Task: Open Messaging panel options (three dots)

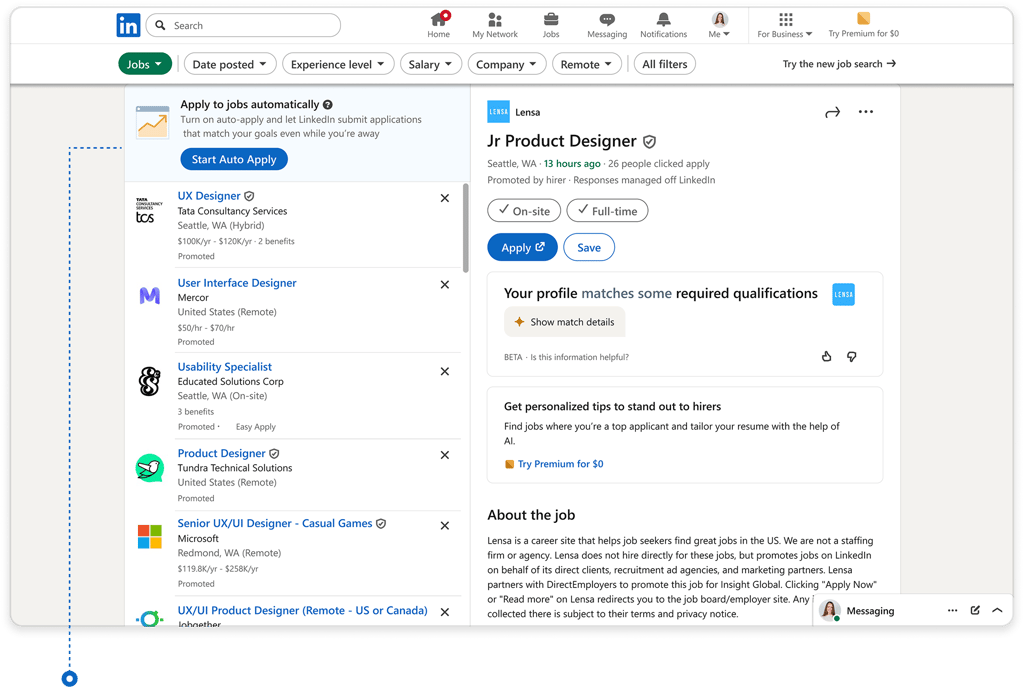Action: click(x=952, y=611)
